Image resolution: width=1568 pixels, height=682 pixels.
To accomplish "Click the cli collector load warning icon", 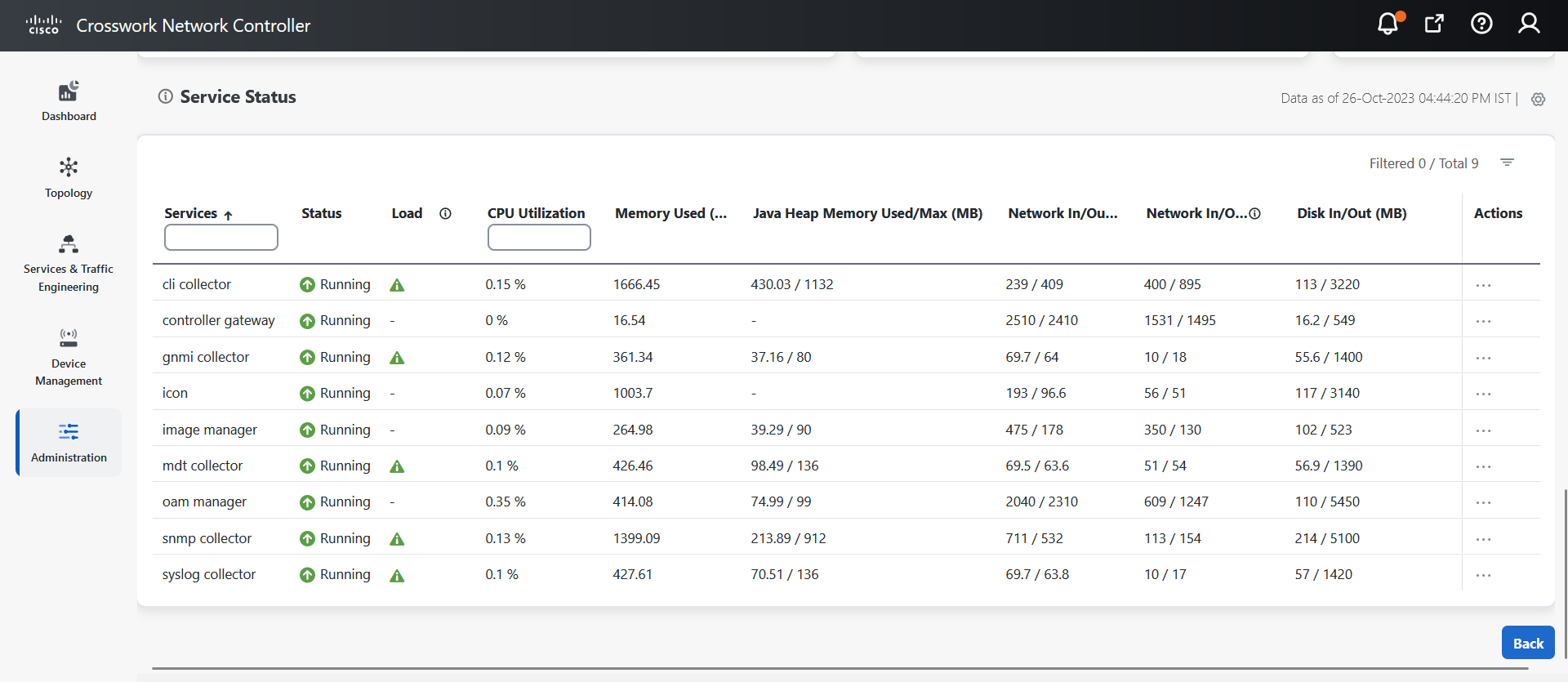I will 397,285.
